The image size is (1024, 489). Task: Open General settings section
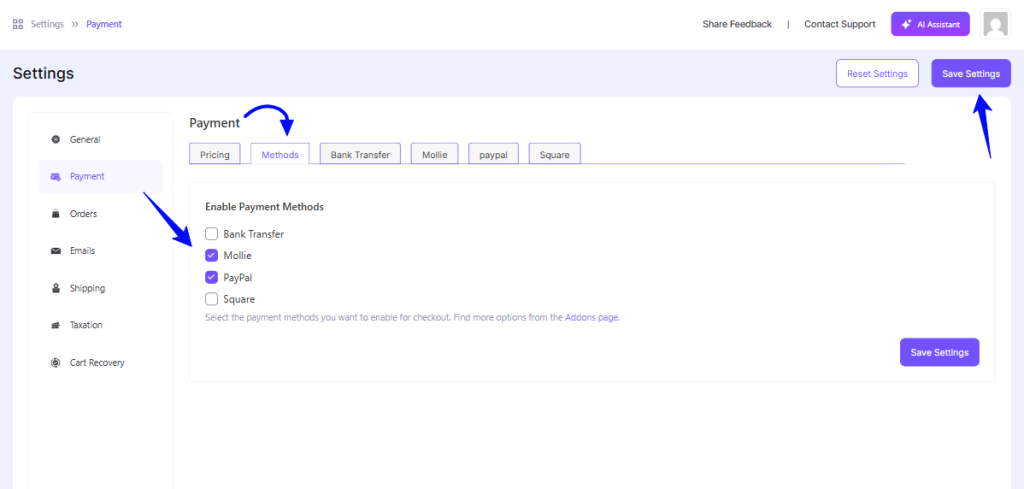click(x=101, y=139)
